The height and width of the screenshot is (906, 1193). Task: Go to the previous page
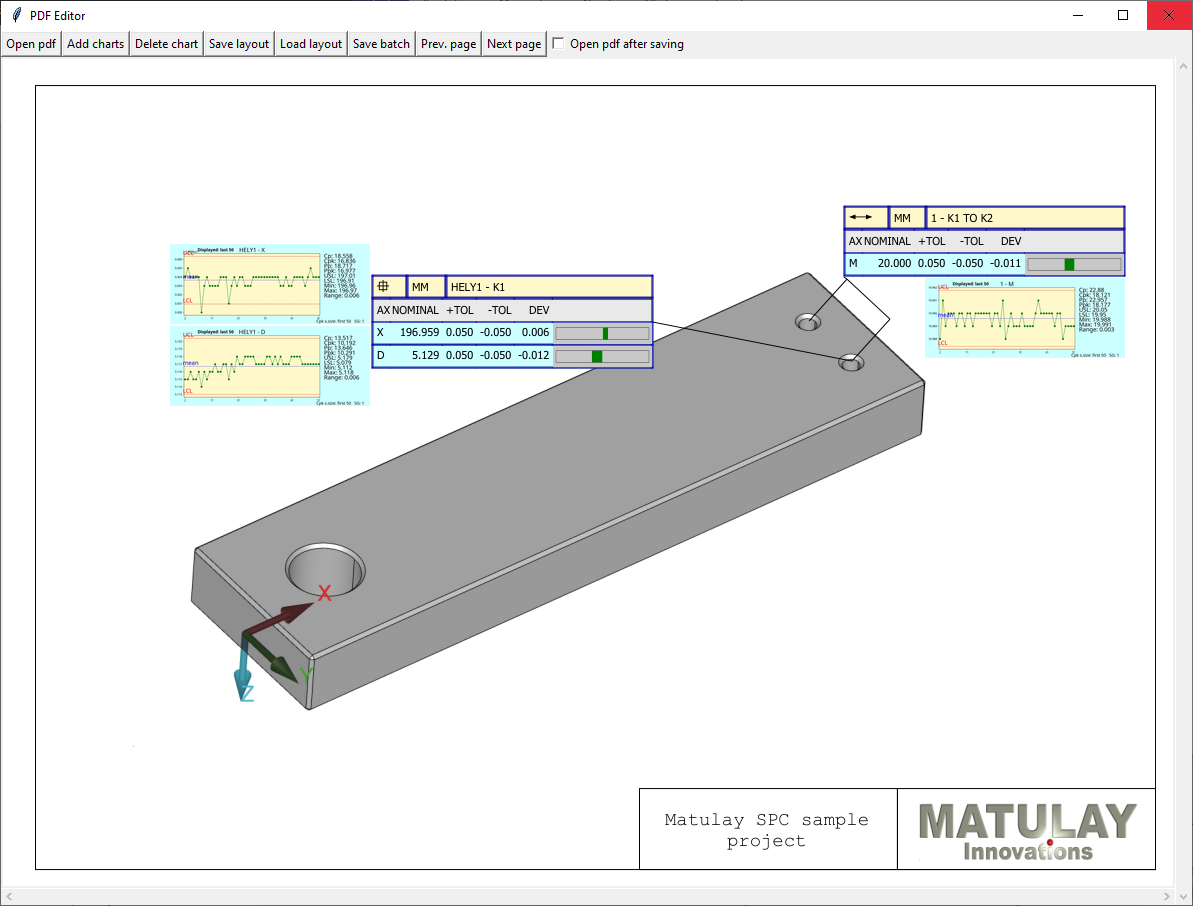(448, 44)
